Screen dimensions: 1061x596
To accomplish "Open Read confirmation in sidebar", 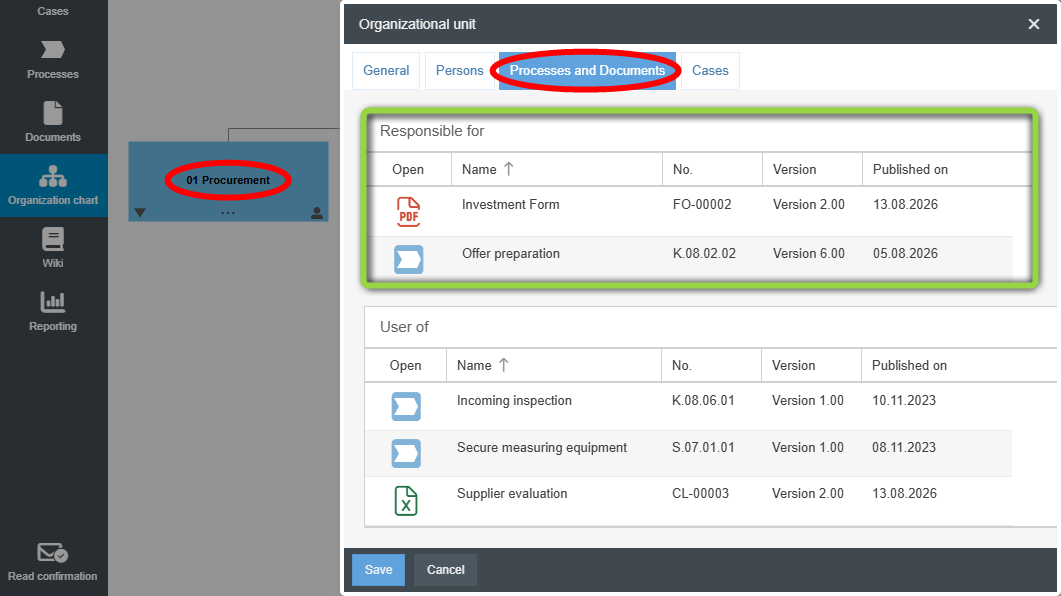I will [53, 562].
